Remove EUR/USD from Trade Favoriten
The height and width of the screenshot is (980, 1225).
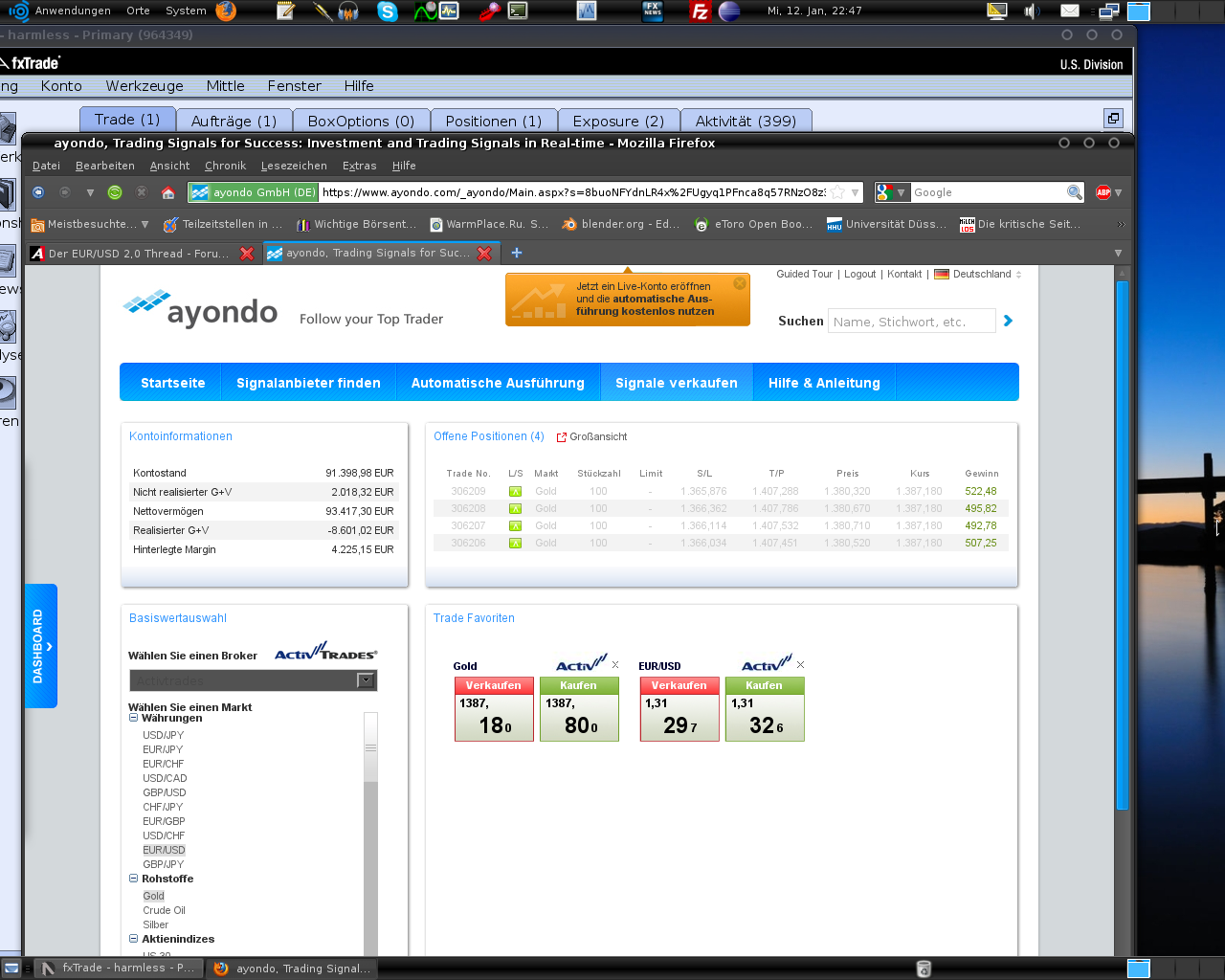801,665
